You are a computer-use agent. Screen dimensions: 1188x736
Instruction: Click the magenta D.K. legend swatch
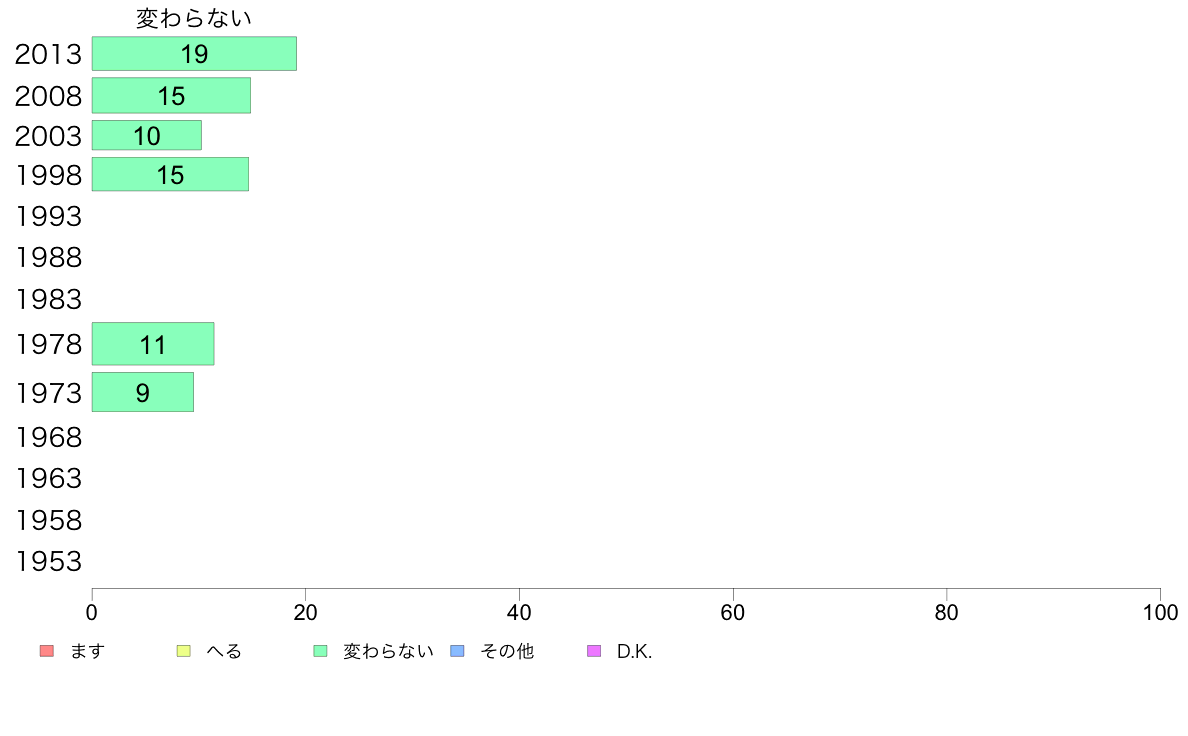point(594,651)
